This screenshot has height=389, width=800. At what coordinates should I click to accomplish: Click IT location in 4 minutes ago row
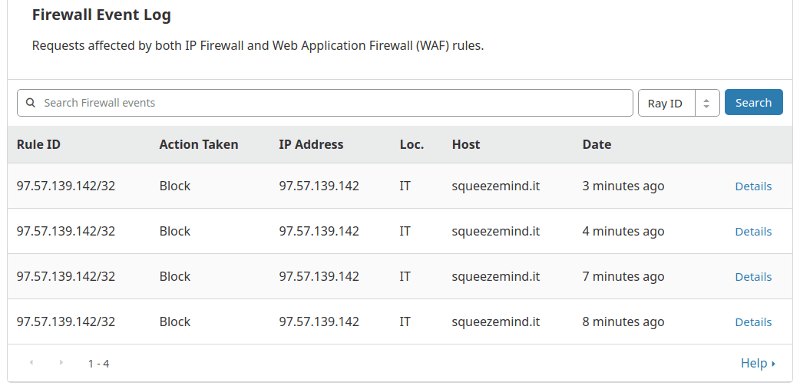[x=405, y=231]
